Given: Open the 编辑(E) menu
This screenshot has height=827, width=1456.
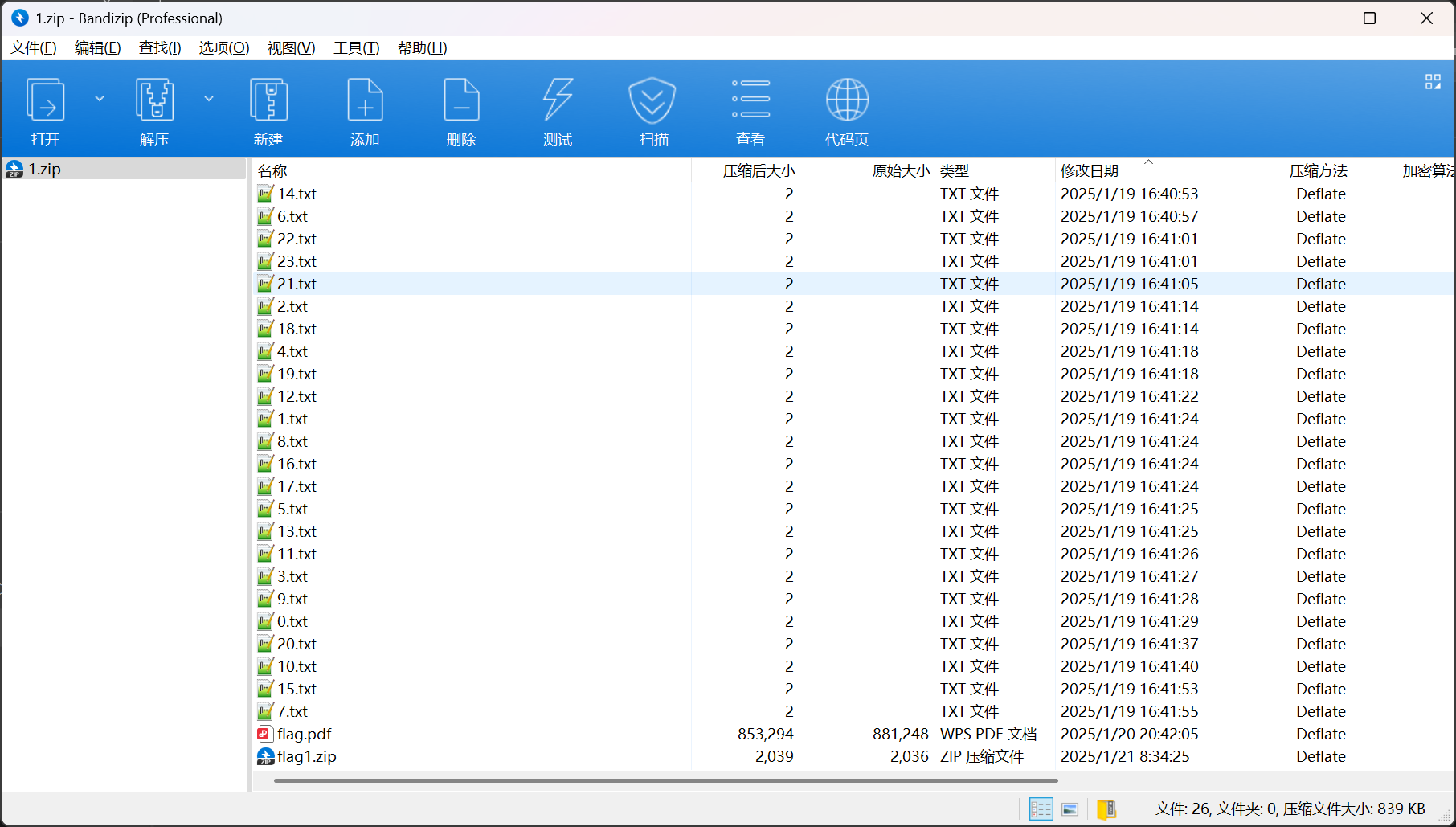Looking at the screenshot, I should tap(98, 48).
